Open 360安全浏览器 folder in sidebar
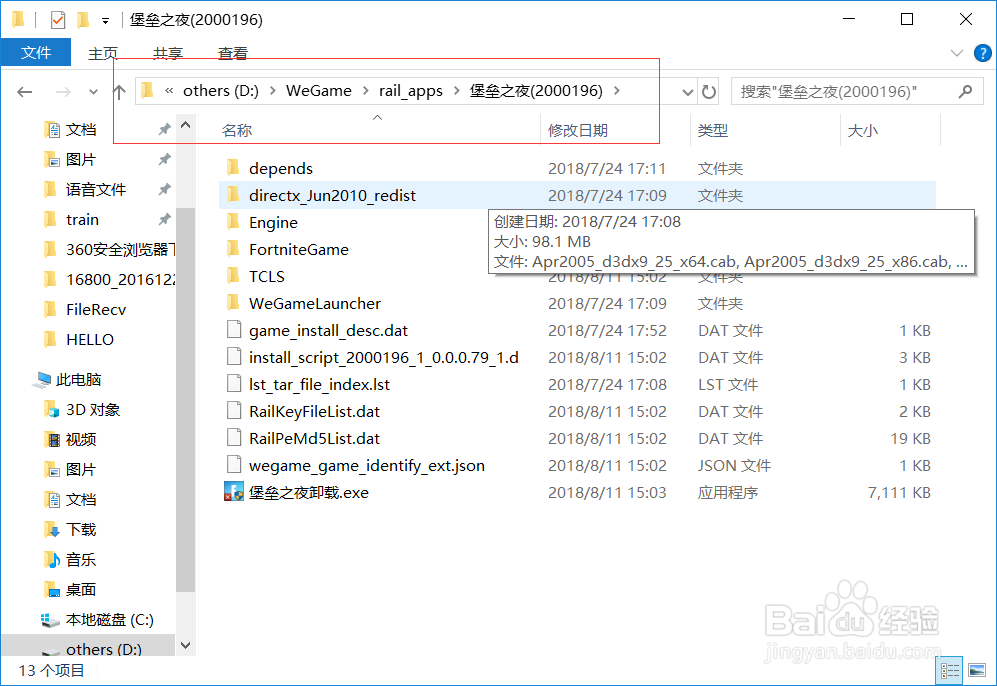This screenshot has height=686, width=997. point(120,249)
